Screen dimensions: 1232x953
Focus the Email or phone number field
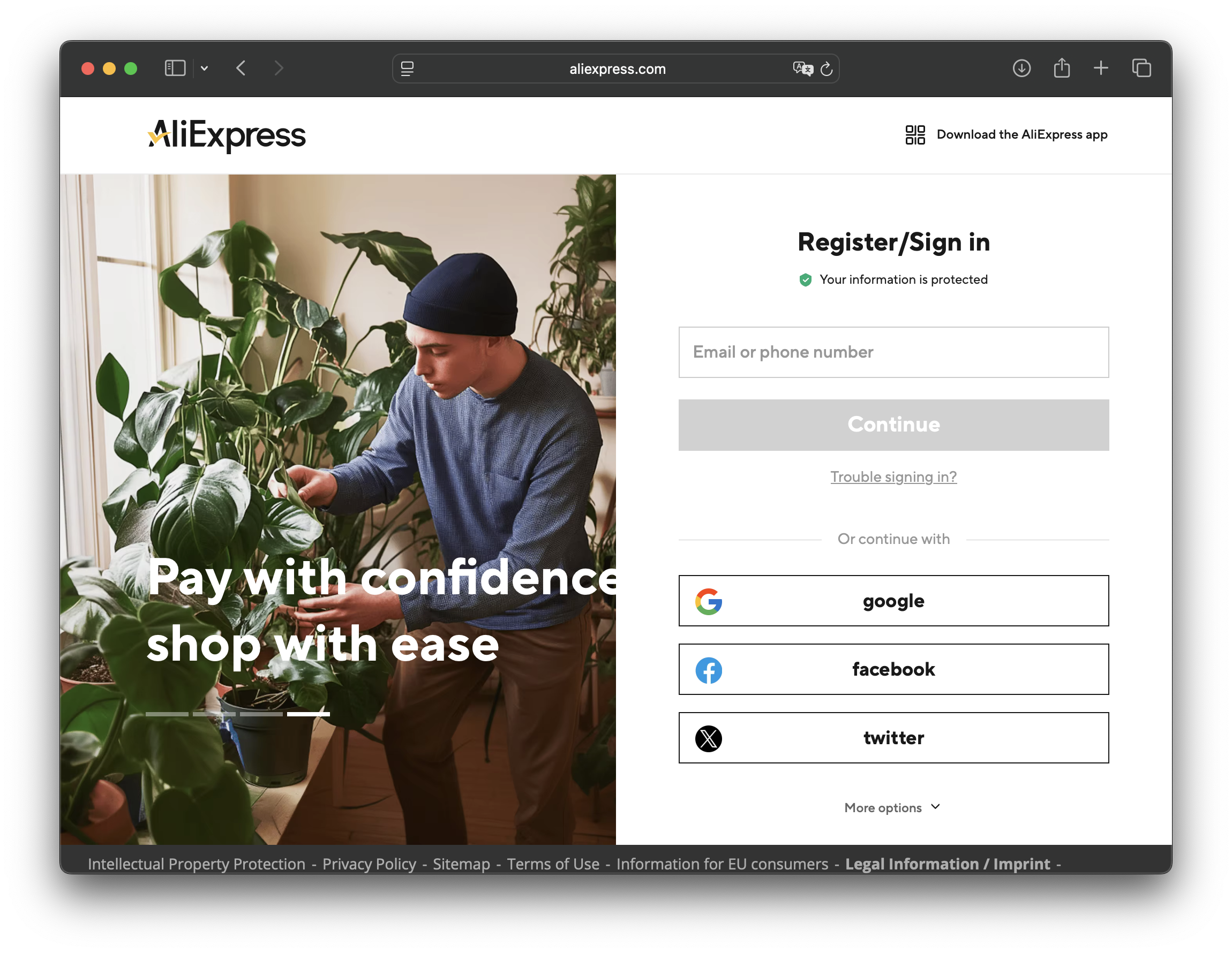click(893, 352)
